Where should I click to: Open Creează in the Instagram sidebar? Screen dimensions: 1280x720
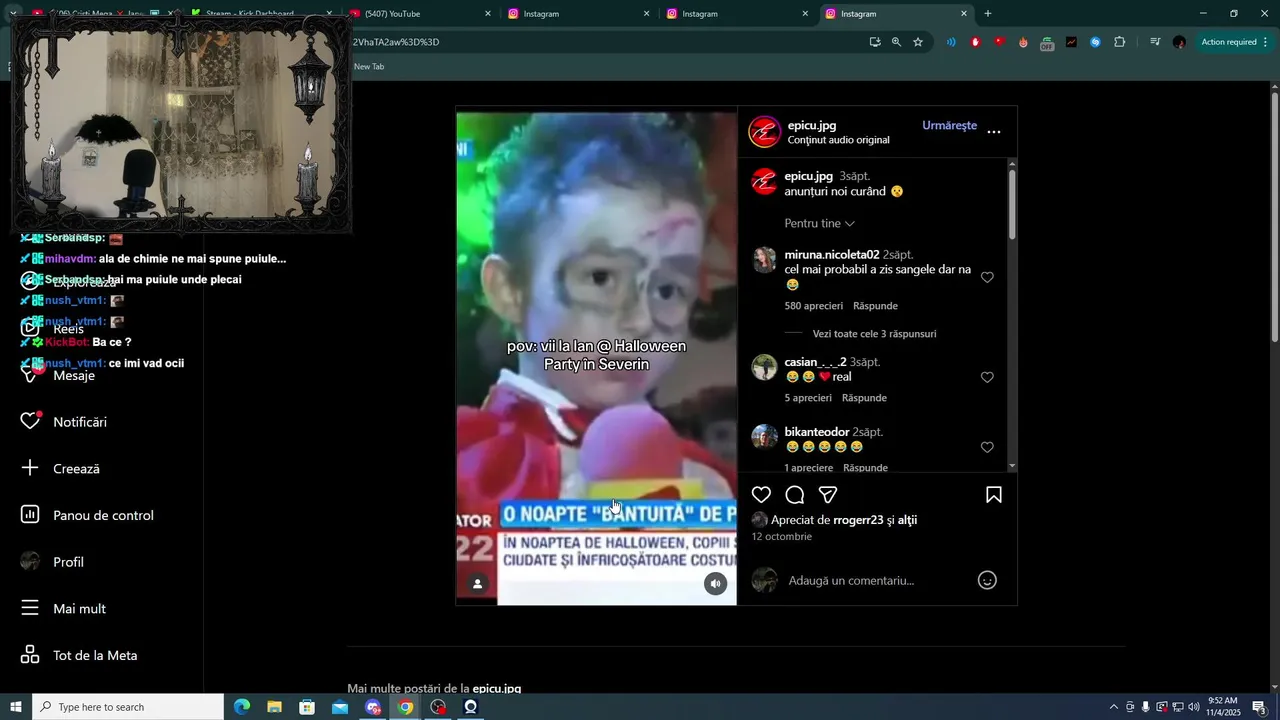[x=61, y=469]
